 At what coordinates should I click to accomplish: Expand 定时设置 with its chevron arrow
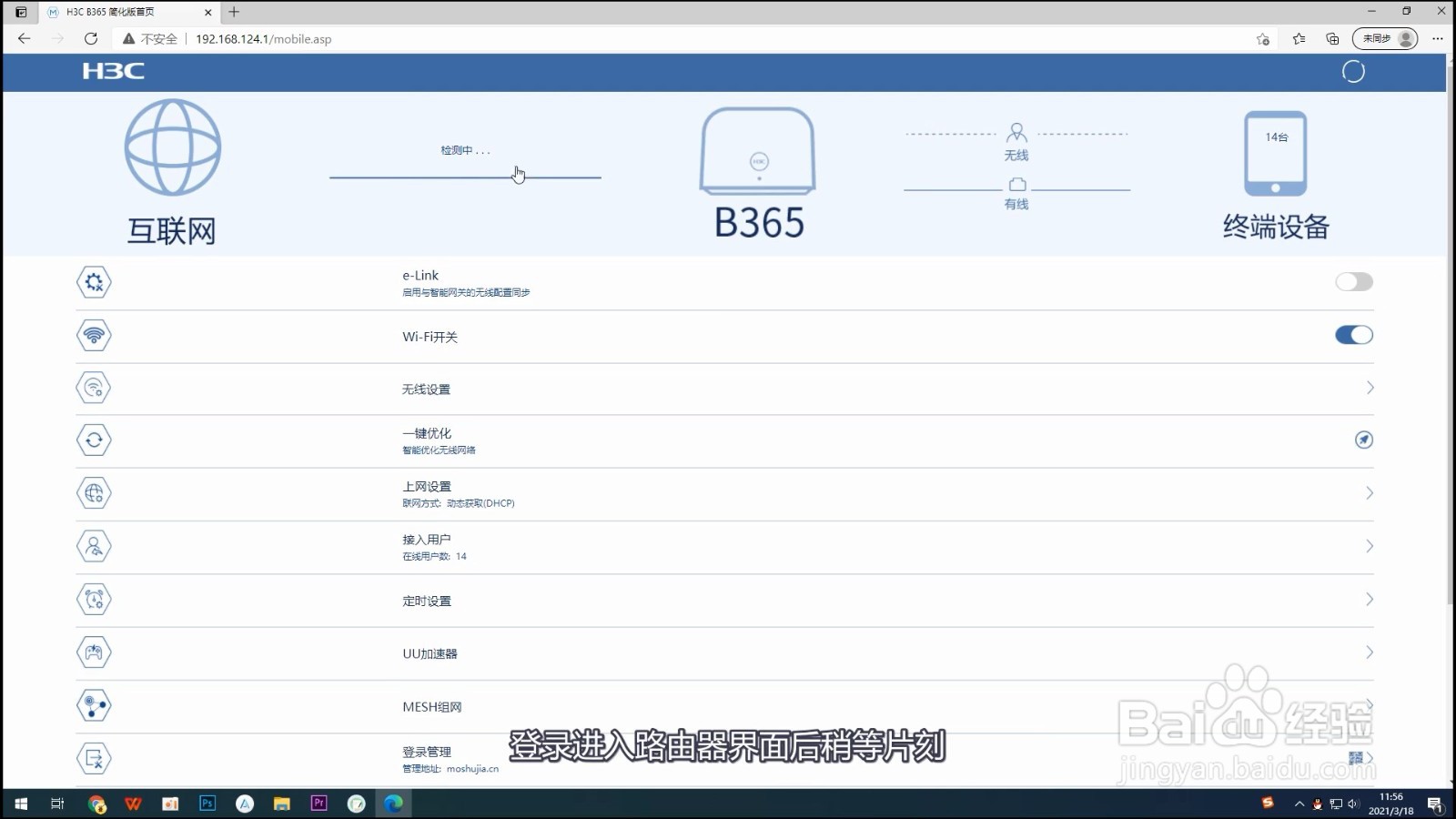pyautogui.click(x=1370, y=599)
